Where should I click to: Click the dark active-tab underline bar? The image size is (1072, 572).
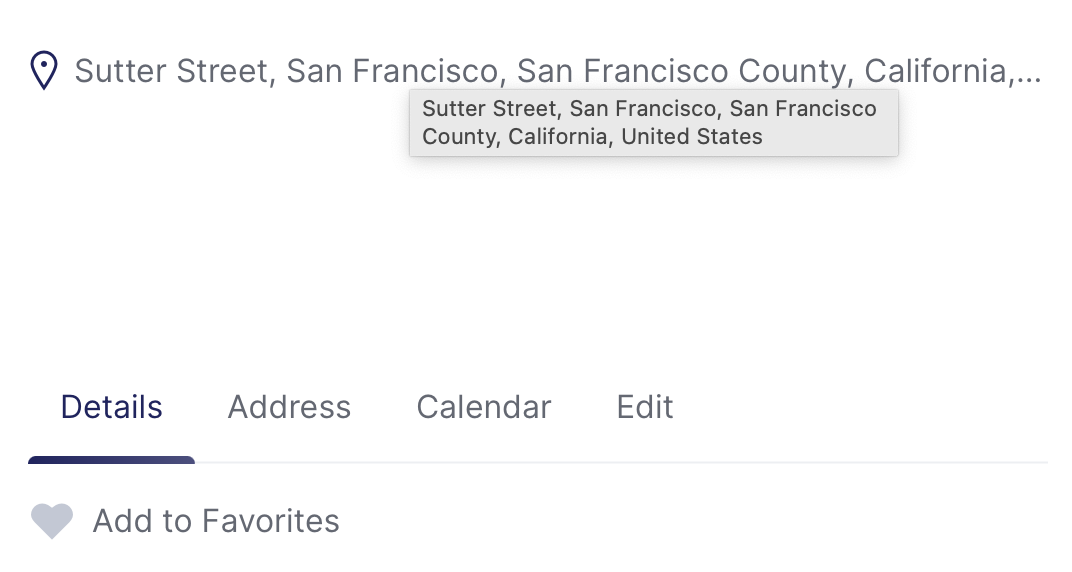[111, 460]
